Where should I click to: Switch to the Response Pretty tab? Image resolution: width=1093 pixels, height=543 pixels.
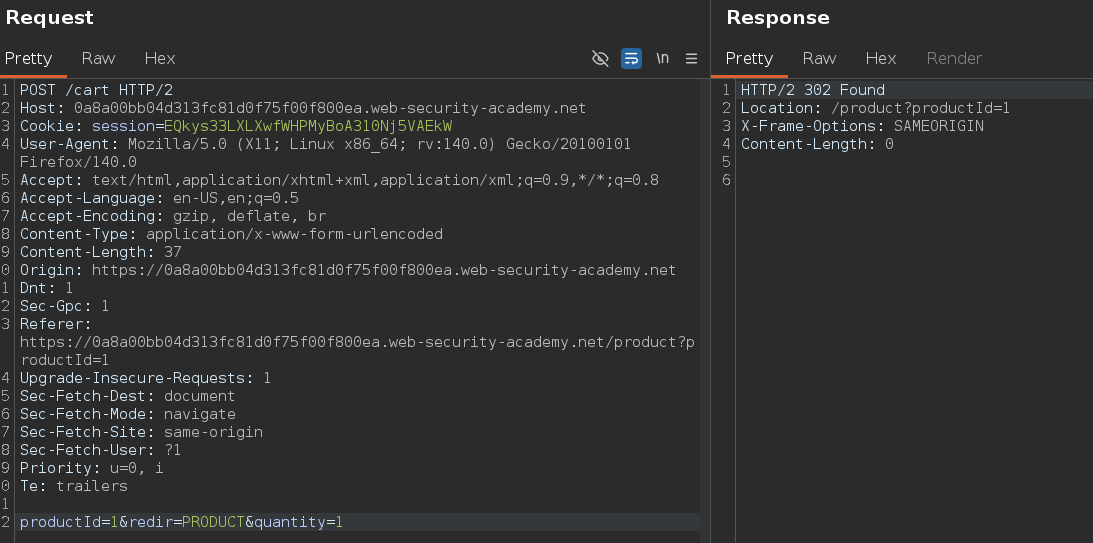click(x=749, y=59)
